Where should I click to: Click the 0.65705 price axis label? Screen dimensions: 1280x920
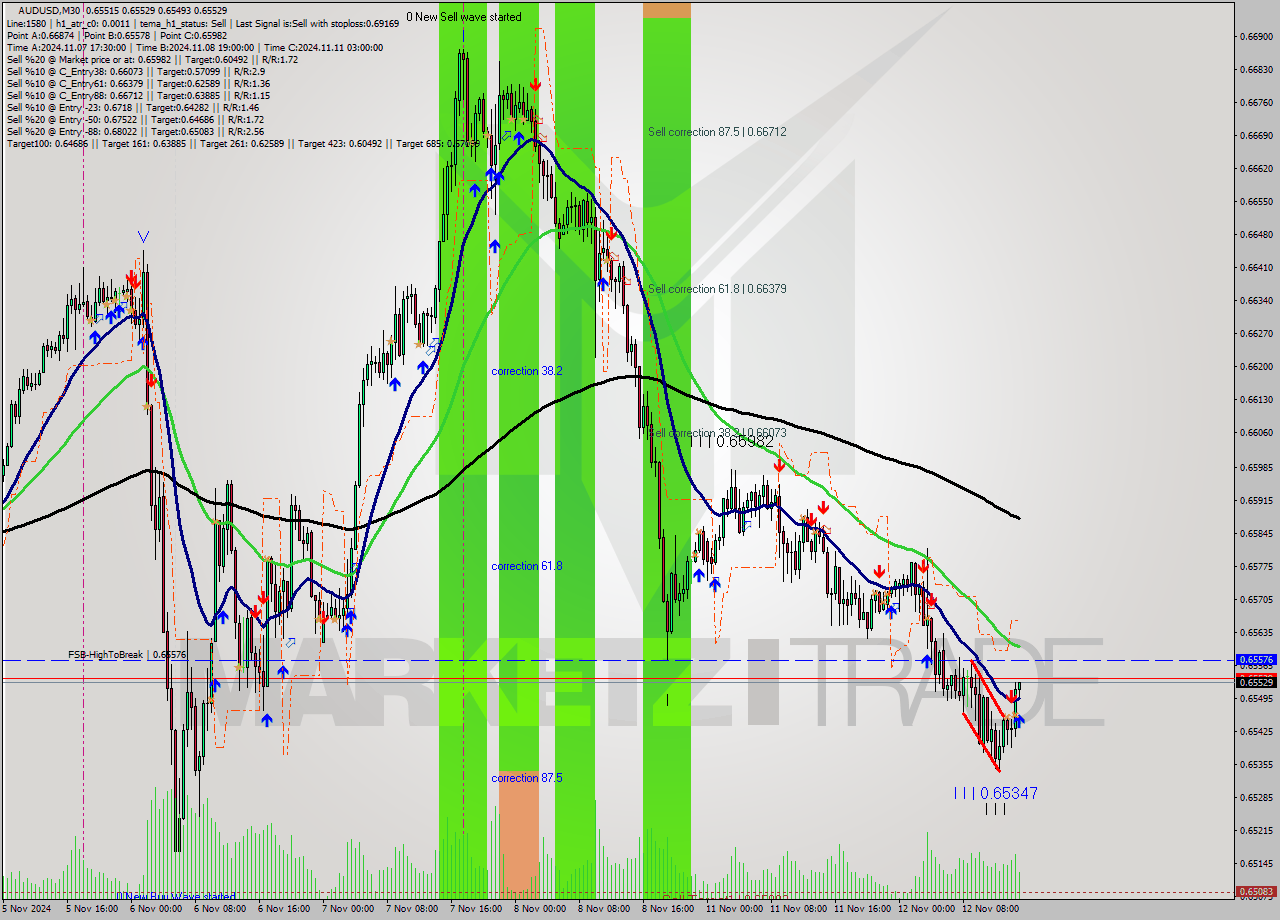(1256, 600)
